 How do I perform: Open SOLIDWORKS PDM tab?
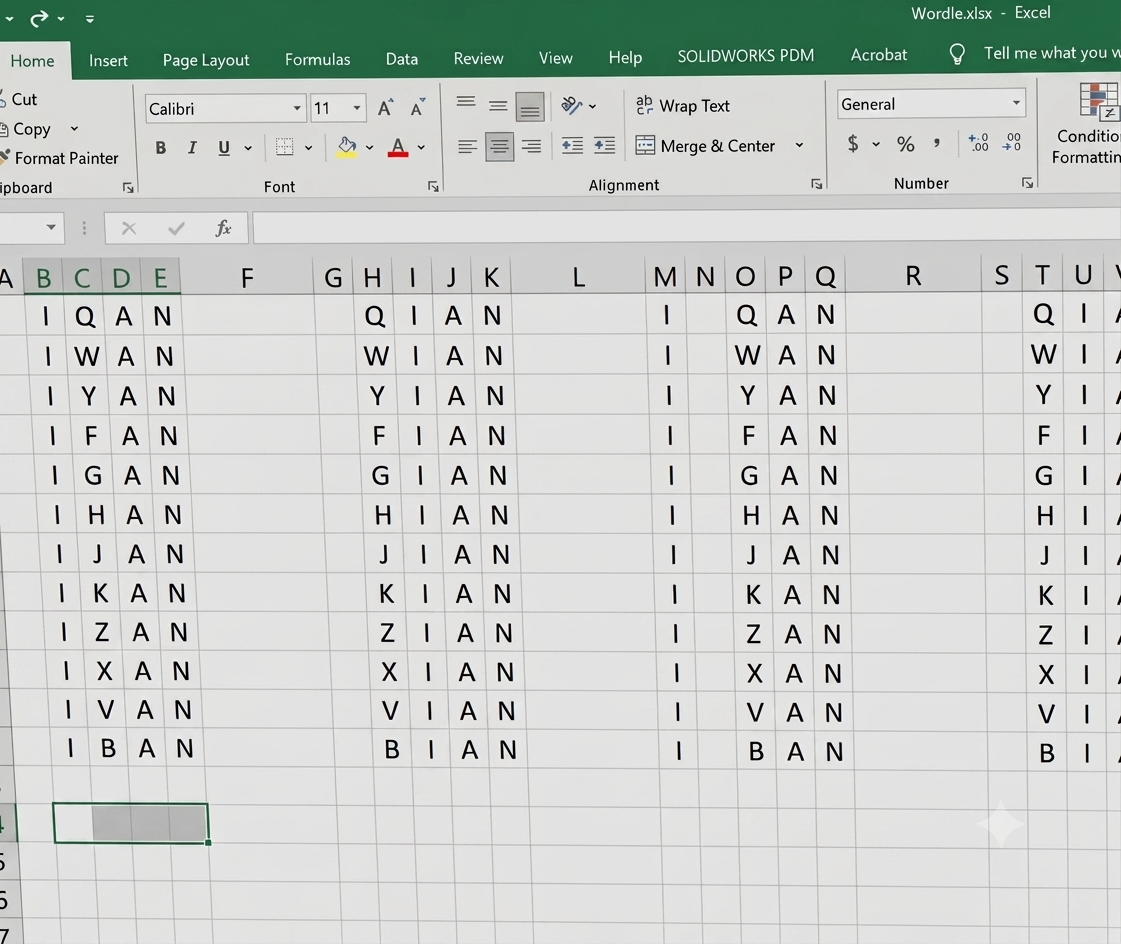746,56
